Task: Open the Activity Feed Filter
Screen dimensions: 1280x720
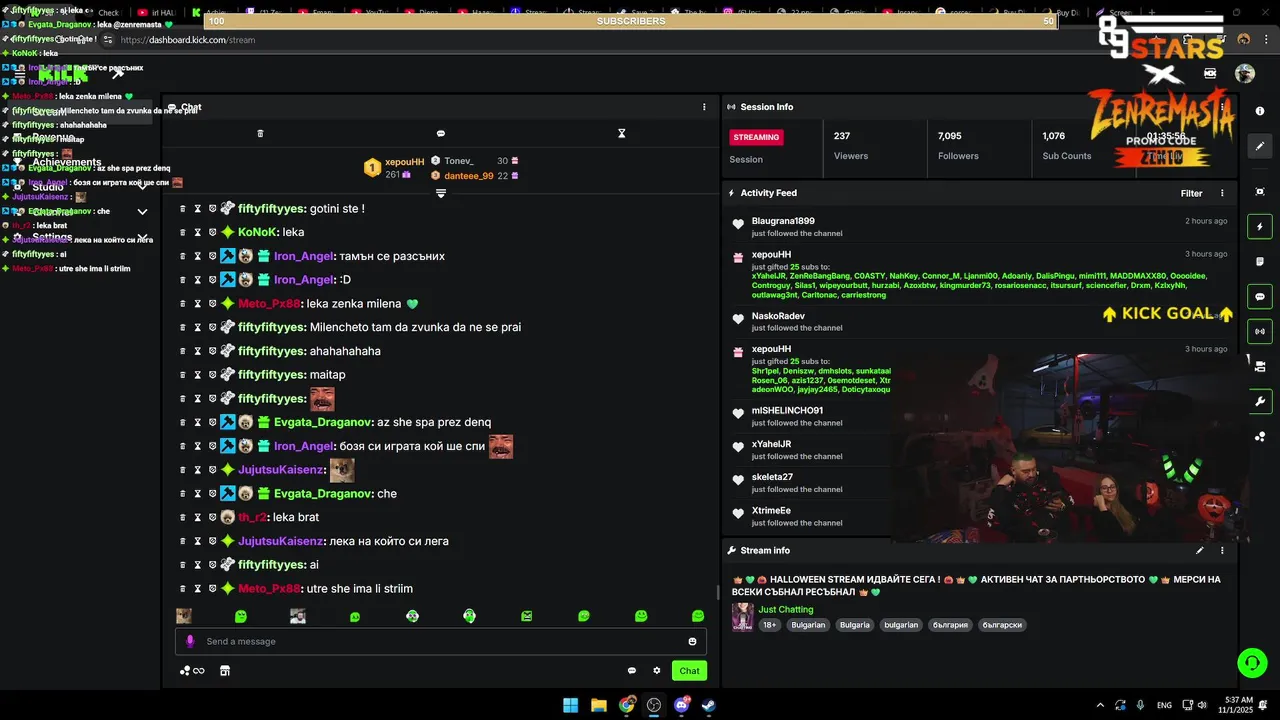Action: point(1191,193)
